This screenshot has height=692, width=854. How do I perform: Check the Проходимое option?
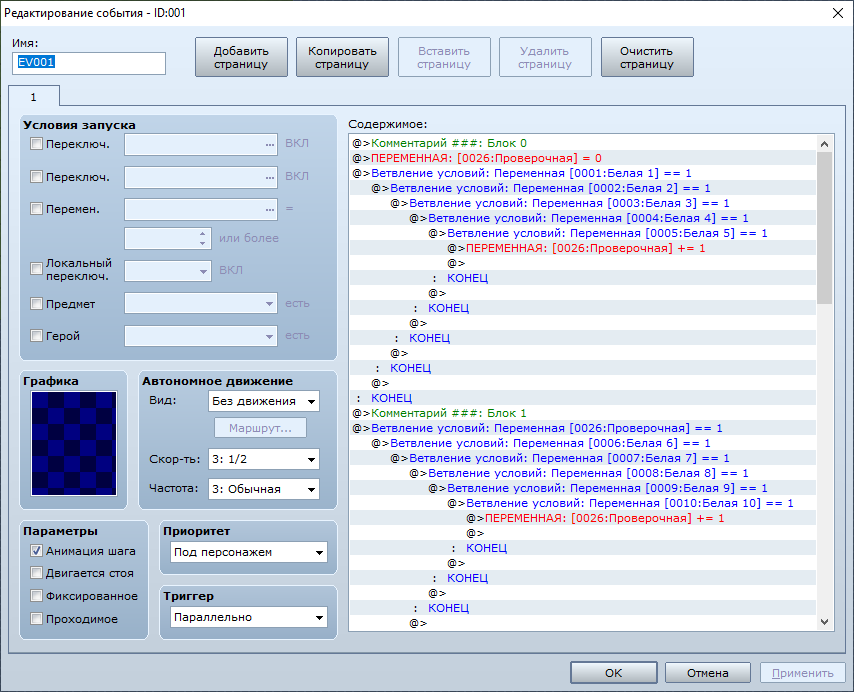click(x=36, y=619)
